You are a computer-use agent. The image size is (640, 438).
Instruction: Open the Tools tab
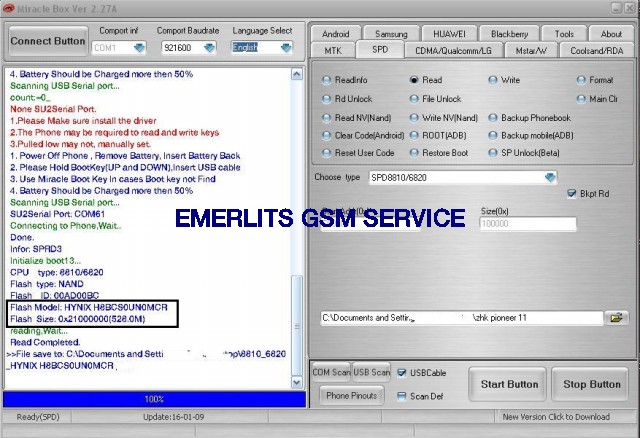(x=564, y=34)
